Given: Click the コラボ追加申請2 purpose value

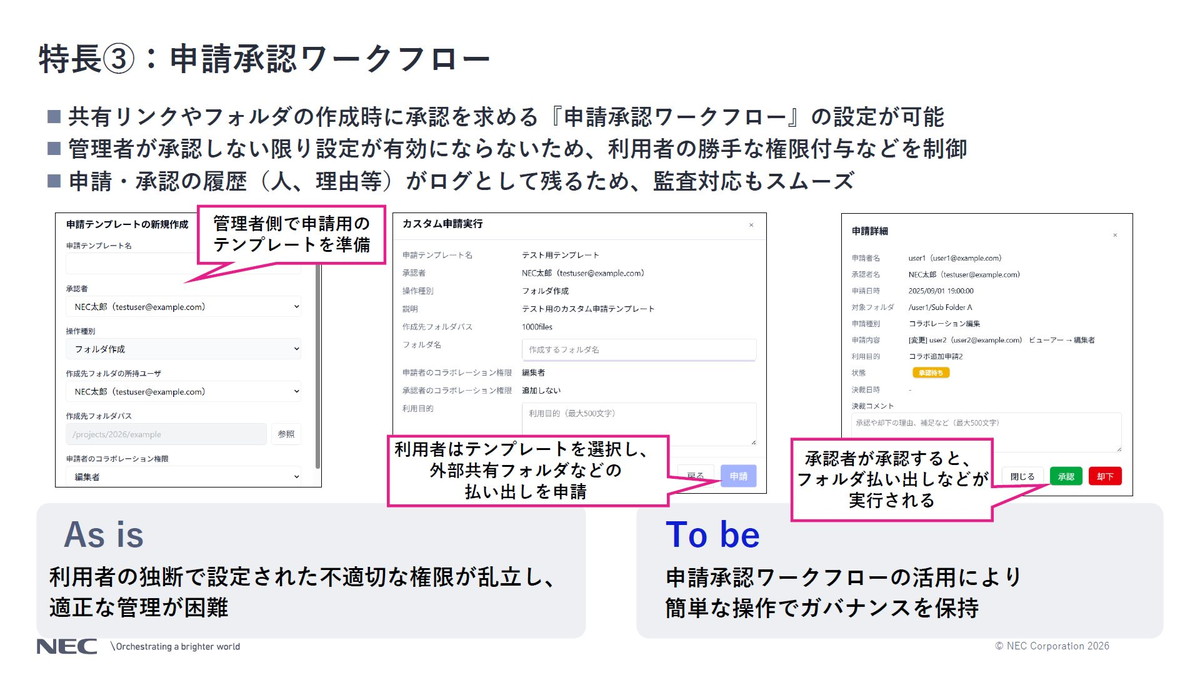Looking at the screenshot, I should pos(937,356).
